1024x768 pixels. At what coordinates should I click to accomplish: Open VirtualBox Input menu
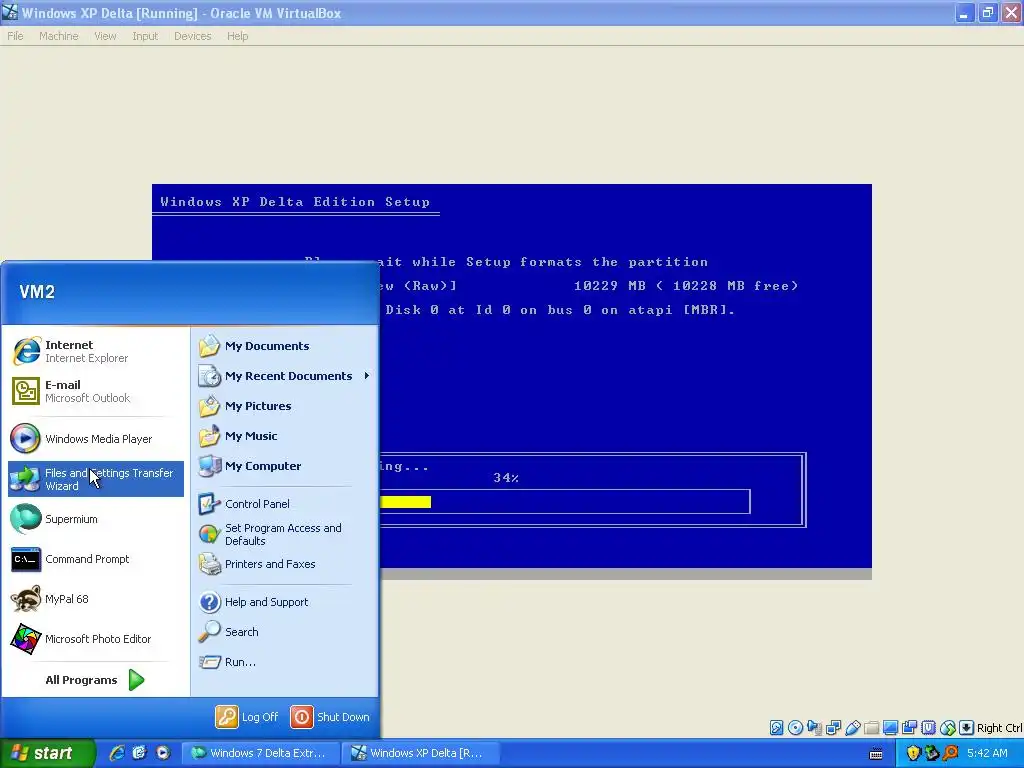pos(145,36)
